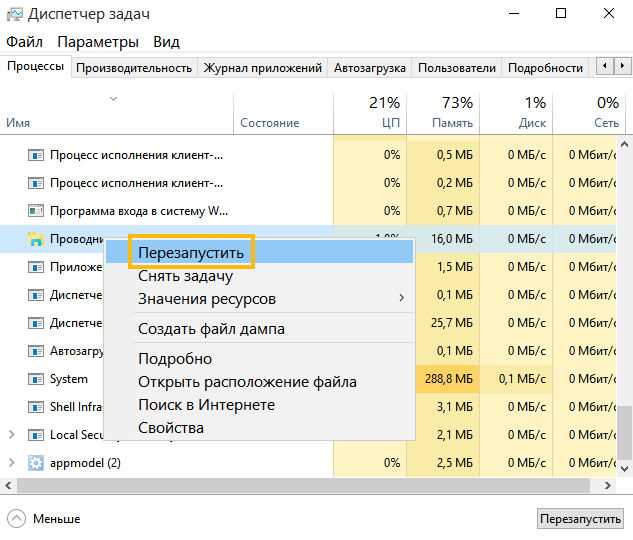Click the horizontal scrollbar left arrow

[x=8, y=485]
